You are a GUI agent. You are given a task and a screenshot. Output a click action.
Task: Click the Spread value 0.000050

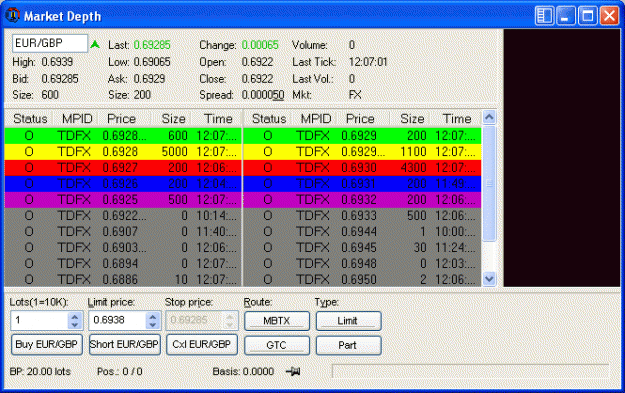(263, 95)
